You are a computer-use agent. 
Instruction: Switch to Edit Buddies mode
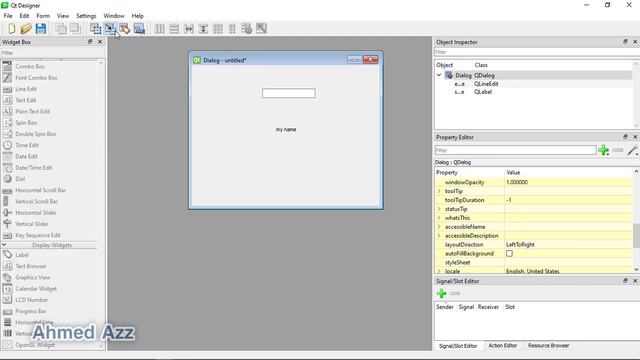click(124, 29)
